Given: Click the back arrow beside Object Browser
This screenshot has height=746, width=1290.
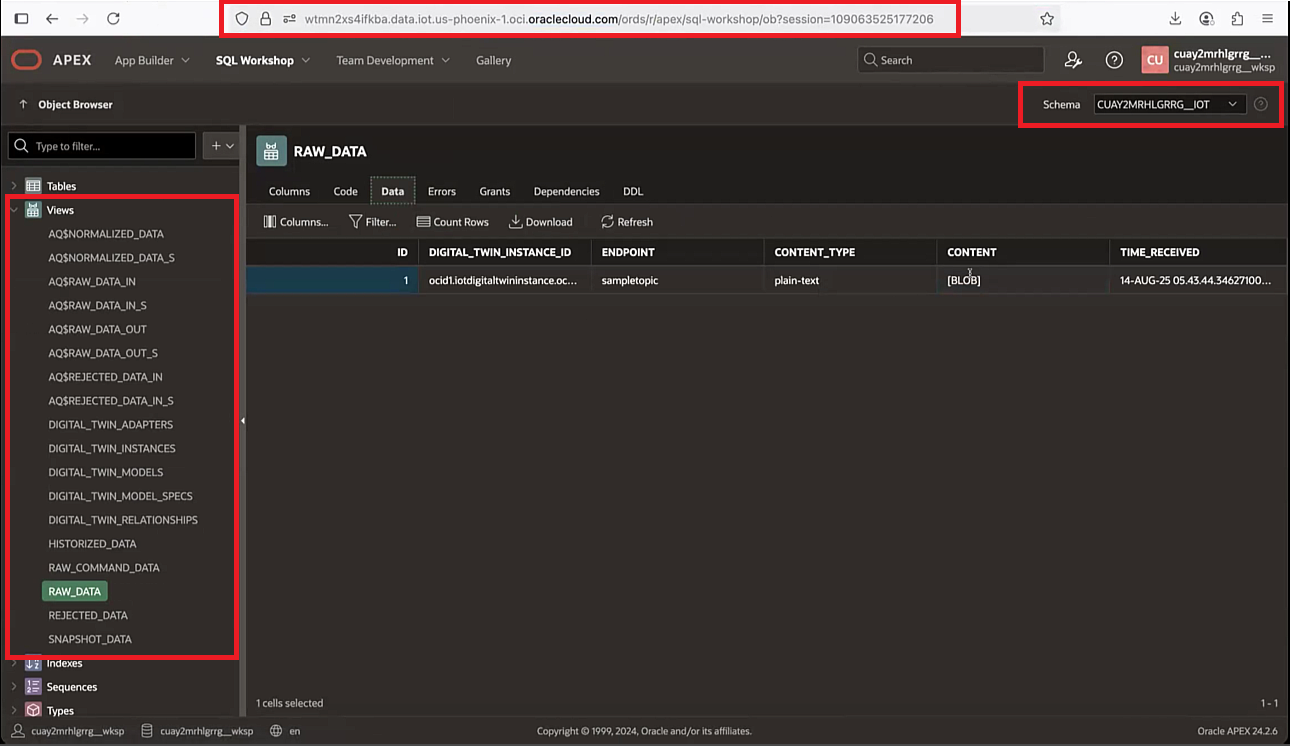Looking at the screenshot, I should [x=22, y=103].
